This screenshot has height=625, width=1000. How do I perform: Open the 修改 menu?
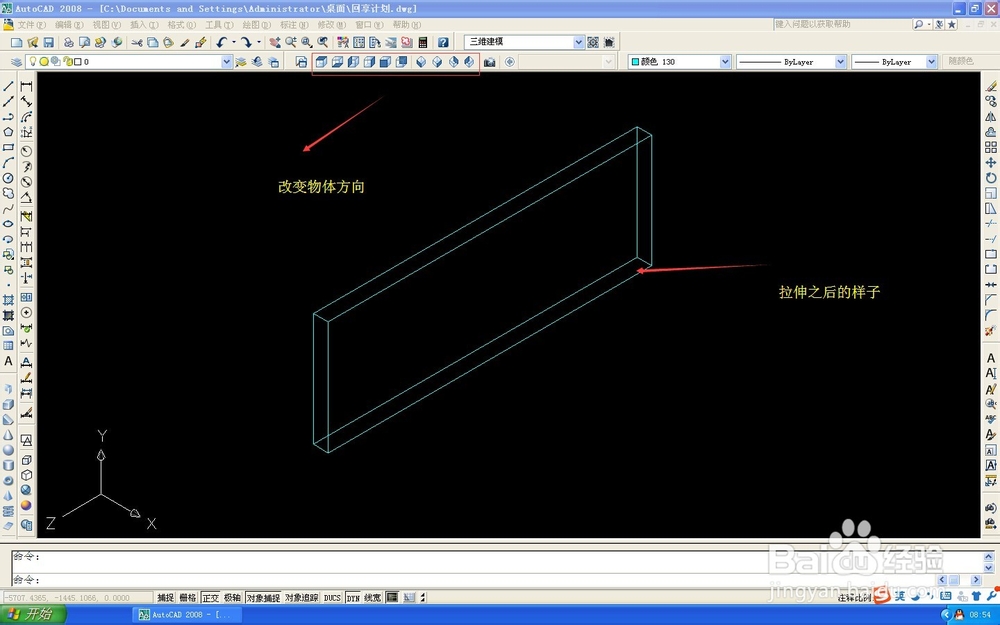[332, 25]
